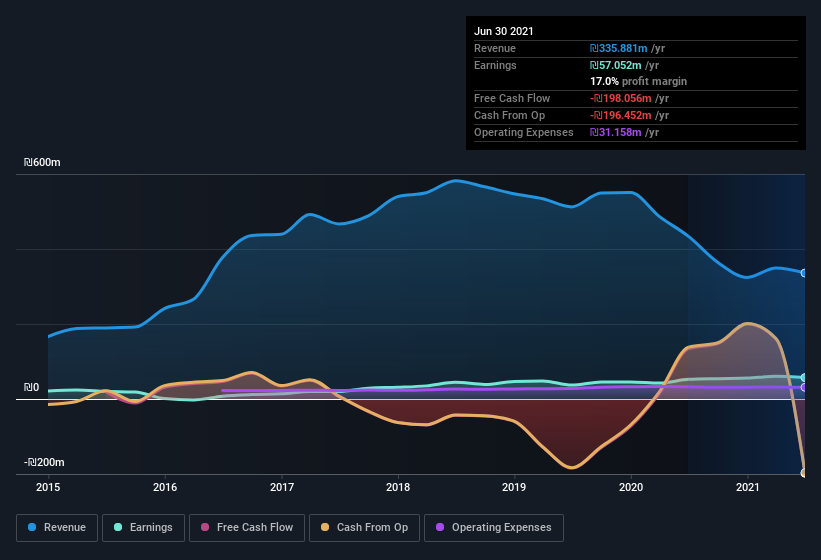
Task: Click the ₪31.158m operating expenses value
Action: pos(615,132)
